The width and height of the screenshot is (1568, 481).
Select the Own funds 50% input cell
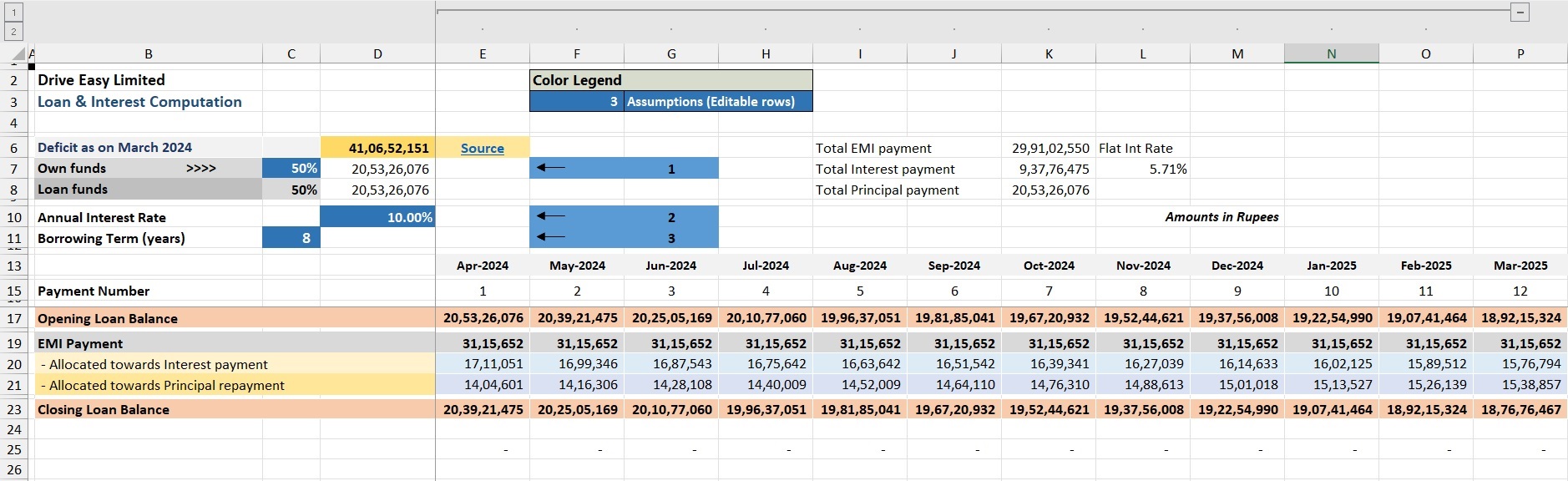coord(291,169)
